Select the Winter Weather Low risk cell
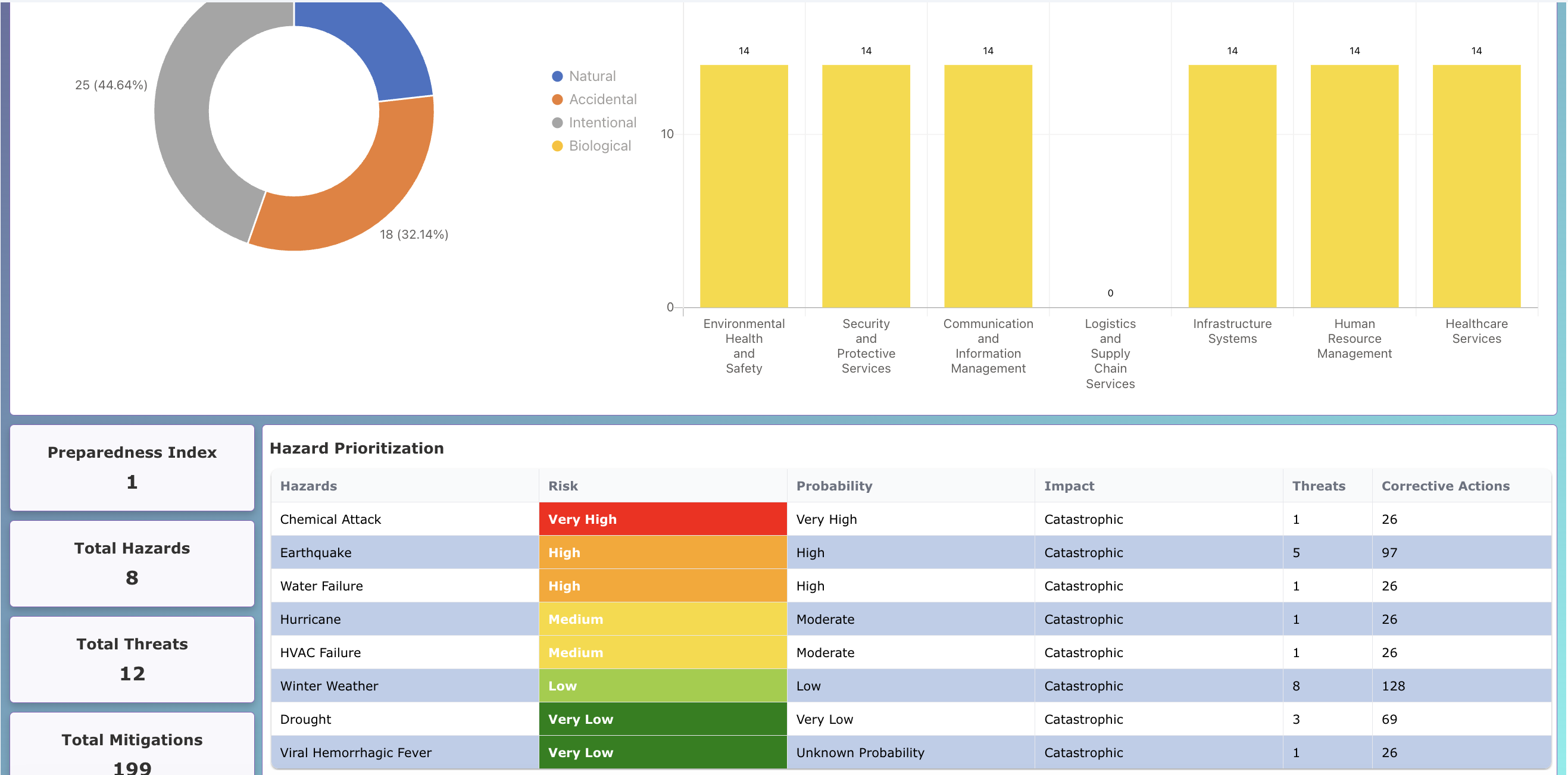This screenshot has width=1568, height=775. click(662, 686)
